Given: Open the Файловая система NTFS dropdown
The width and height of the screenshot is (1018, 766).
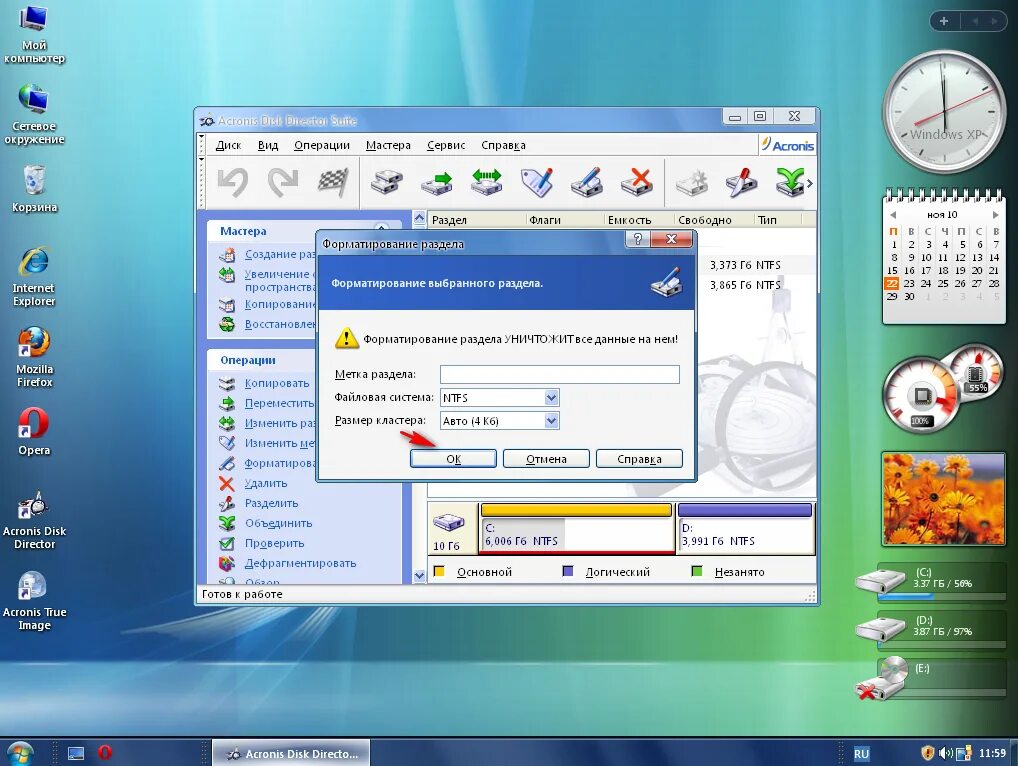Looking at the screenshot, I should point(550,398).
